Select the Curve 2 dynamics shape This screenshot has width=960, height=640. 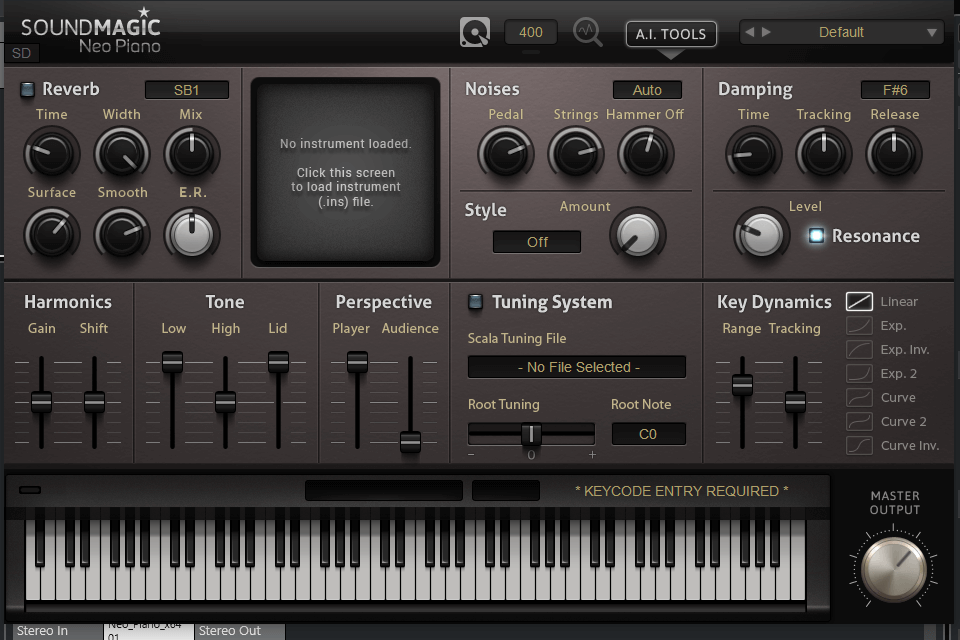[859, 421]
